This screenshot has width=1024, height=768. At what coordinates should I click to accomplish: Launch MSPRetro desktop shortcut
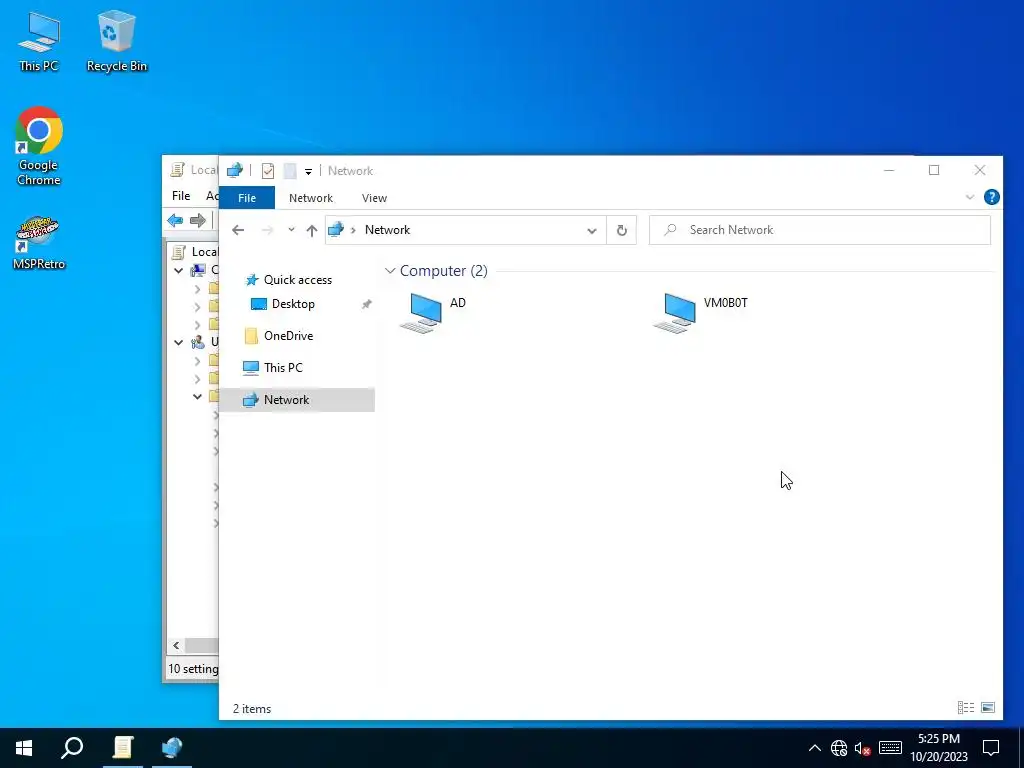pyautogui.click(x=39, y=243)
